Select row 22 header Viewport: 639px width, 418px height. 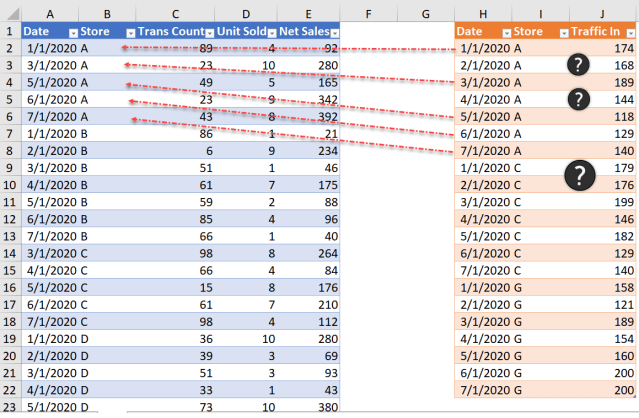click(10, 390)
